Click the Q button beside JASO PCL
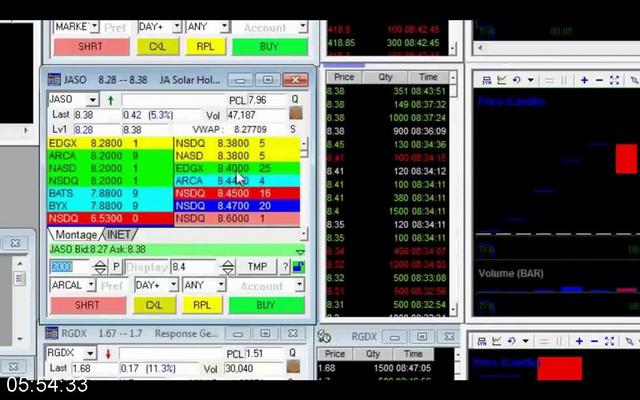 click(295, 100)
